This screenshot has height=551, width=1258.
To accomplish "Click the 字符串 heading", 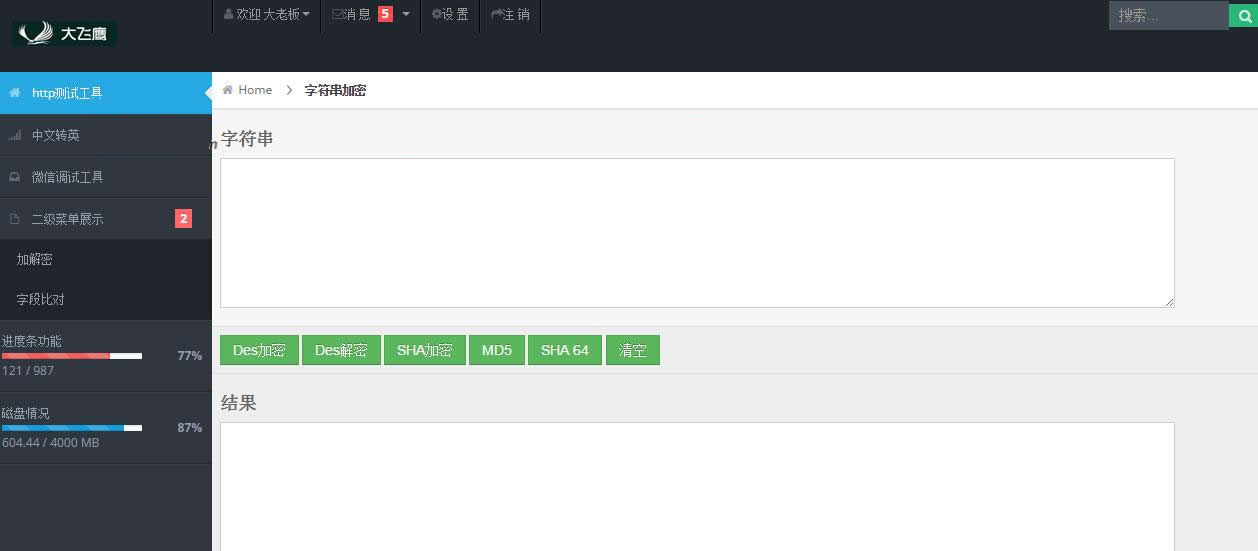I will tap(247, 139).
